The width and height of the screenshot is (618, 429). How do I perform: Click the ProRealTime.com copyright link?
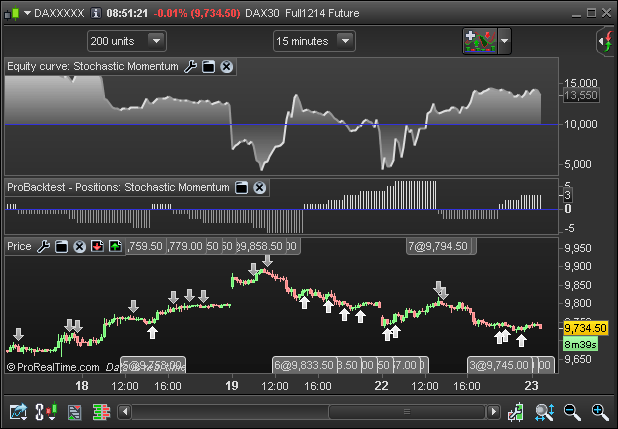53,367
